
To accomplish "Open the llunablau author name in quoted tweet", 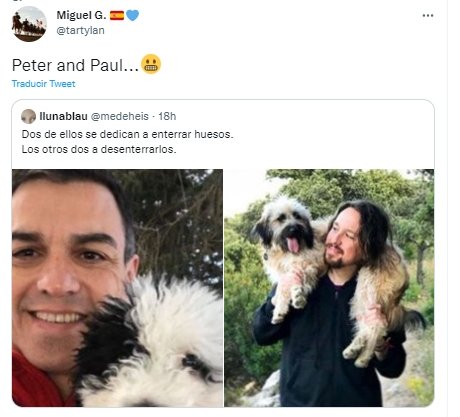I will tap(63, 116).
